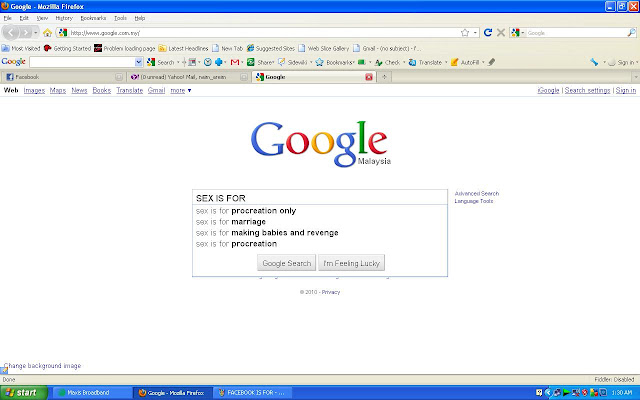Open the AutoFill dropdown arrow
This screenshot has width=640, height=400.
[x=483, y=62]
